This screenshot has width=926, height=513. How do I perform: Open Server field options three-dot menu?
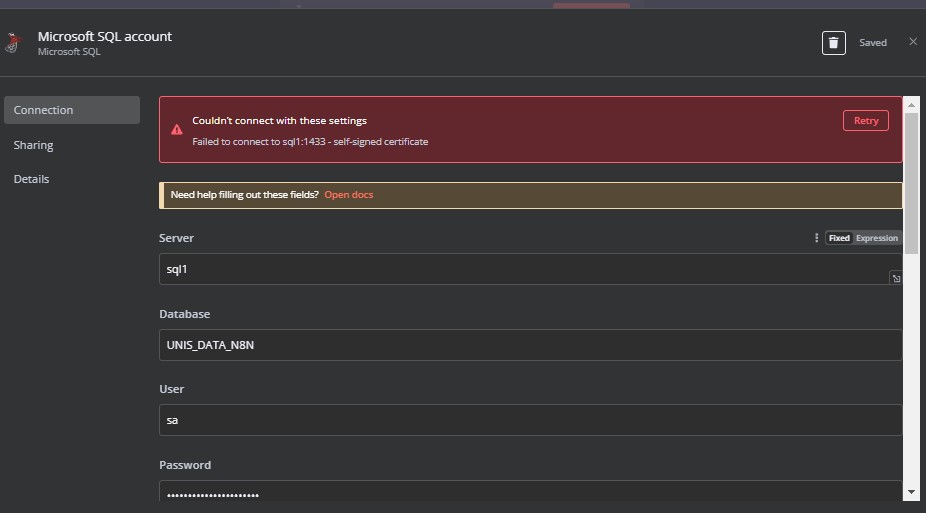[816, 237]
